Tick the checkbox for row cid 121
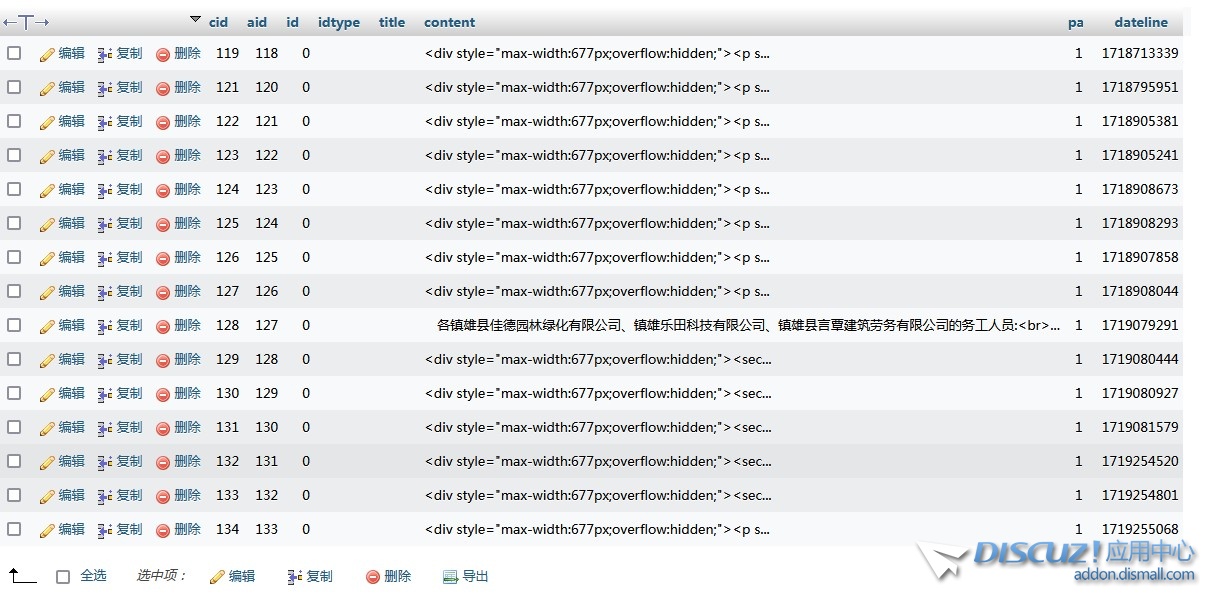 (x=14, y=87)
